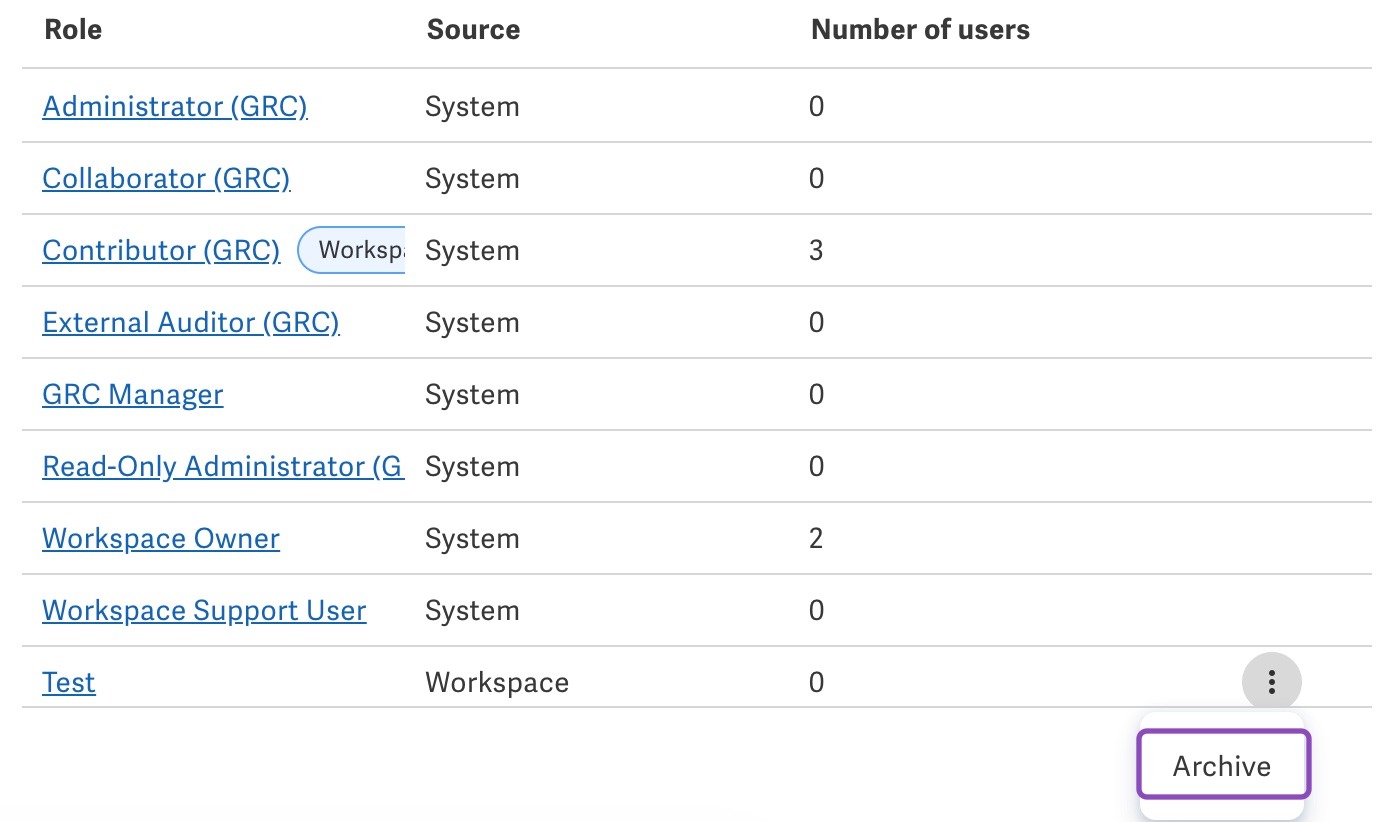The height and width of the screenshot is (822, 1376).
Task: Open the Collaborator (GRC) role
Action: click(166, 178)
